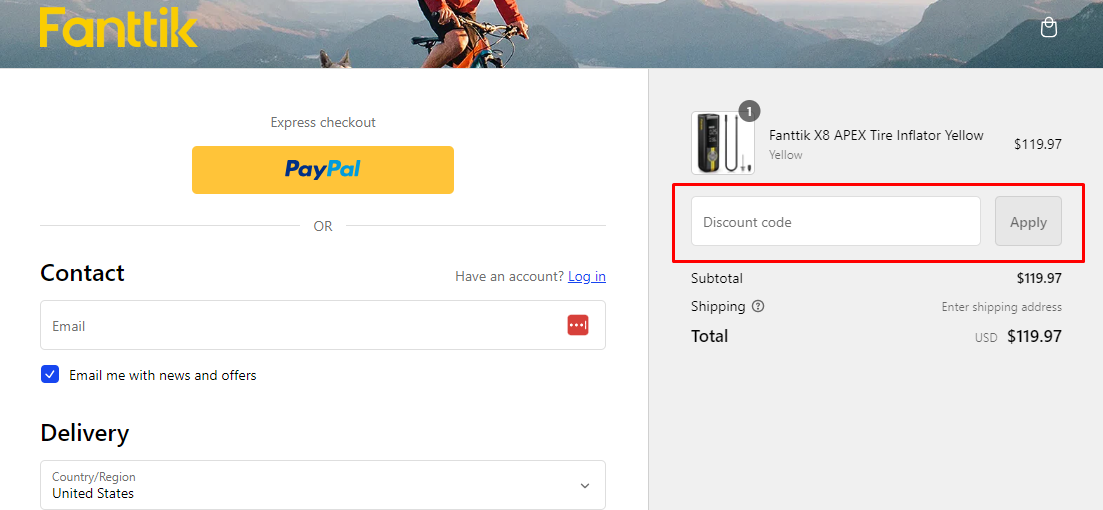Click the Fanttik logo in header
Image resolution: width=1103 pixels, height=510 pixels.
(x=118, y=27)
